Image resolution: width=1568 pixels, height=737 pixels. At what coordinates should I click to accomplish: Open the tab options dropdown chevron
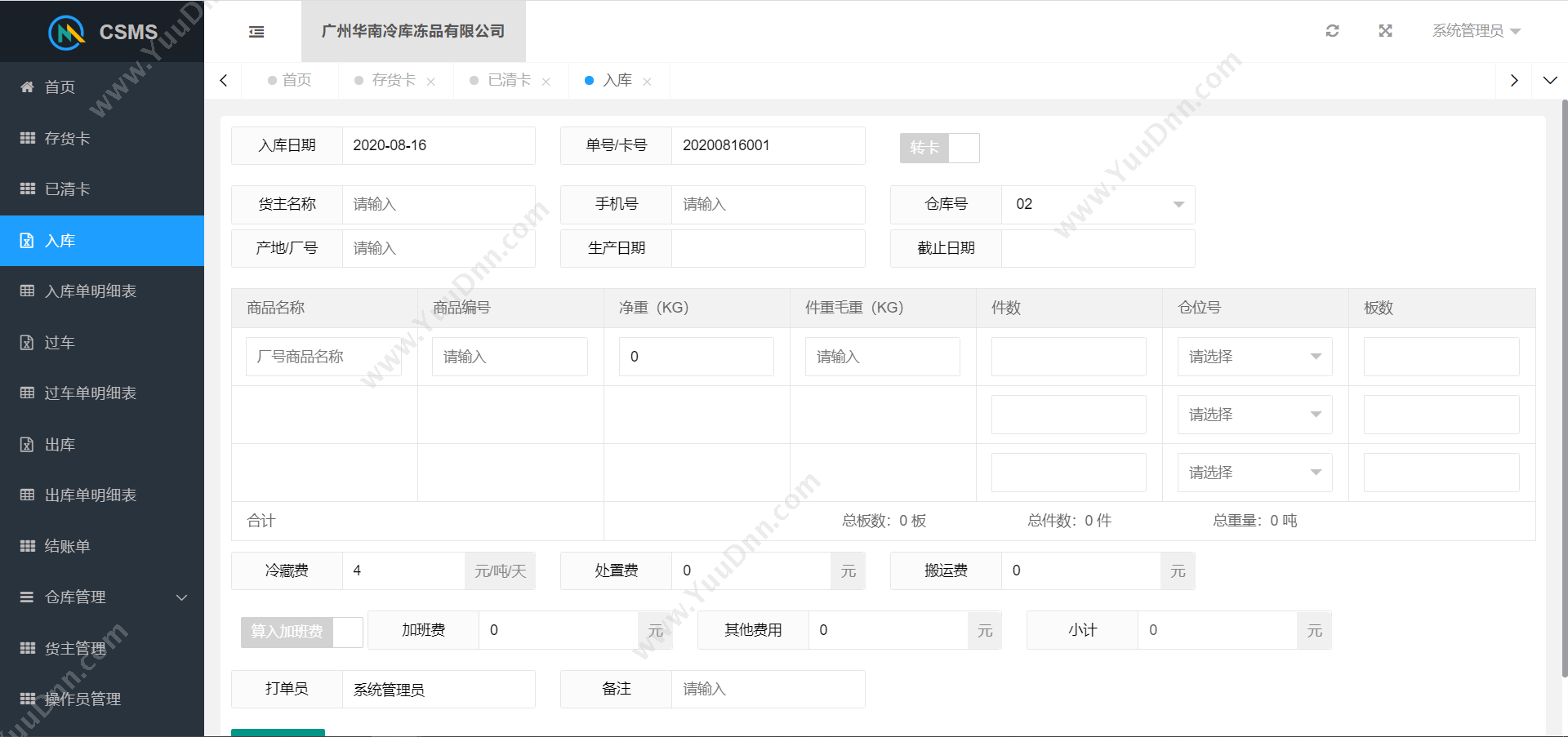tap(1549, 80)
